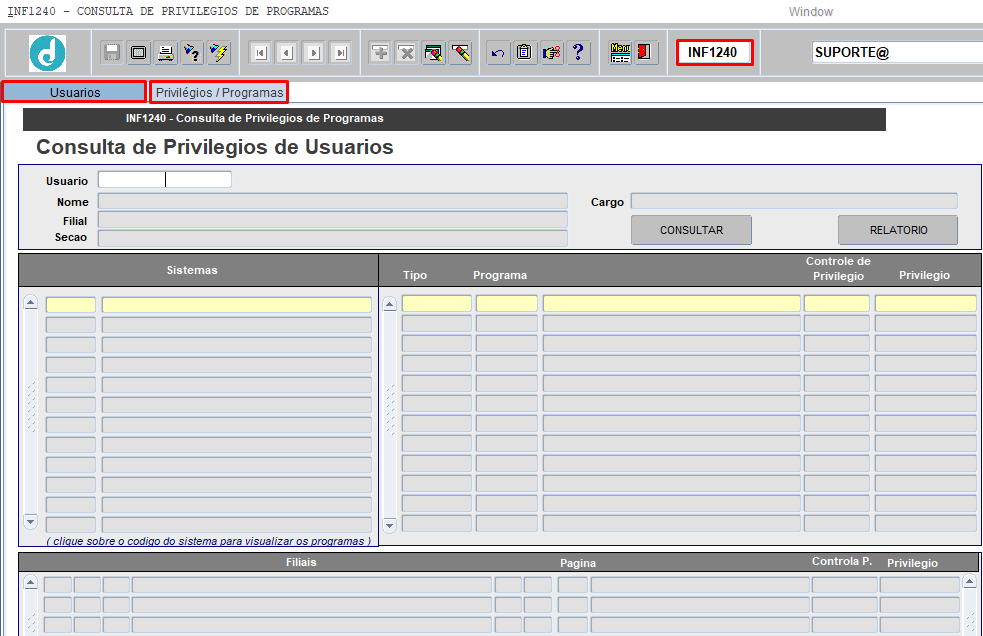Screen dimensions: 983x636
Task: Click the Execute Query lightning icon
Action: 219,53
